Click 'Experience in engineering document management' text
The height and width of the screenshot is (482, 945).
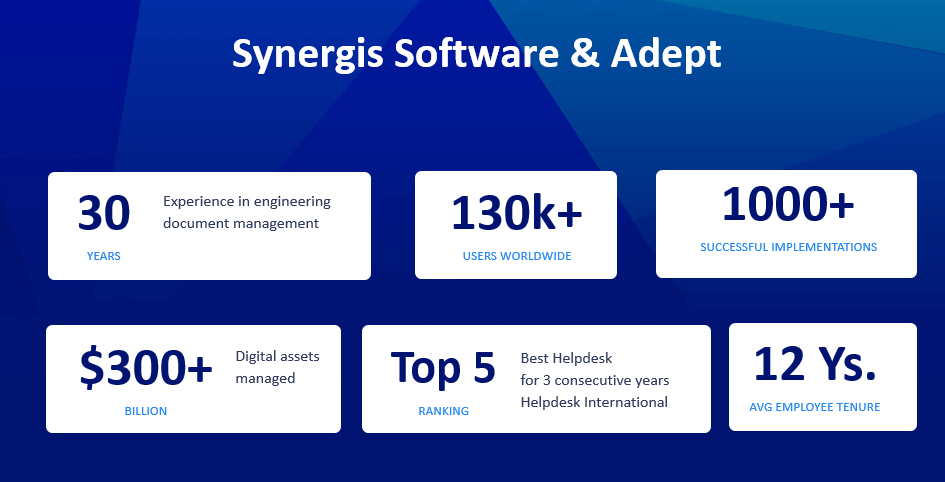(247, 212)
